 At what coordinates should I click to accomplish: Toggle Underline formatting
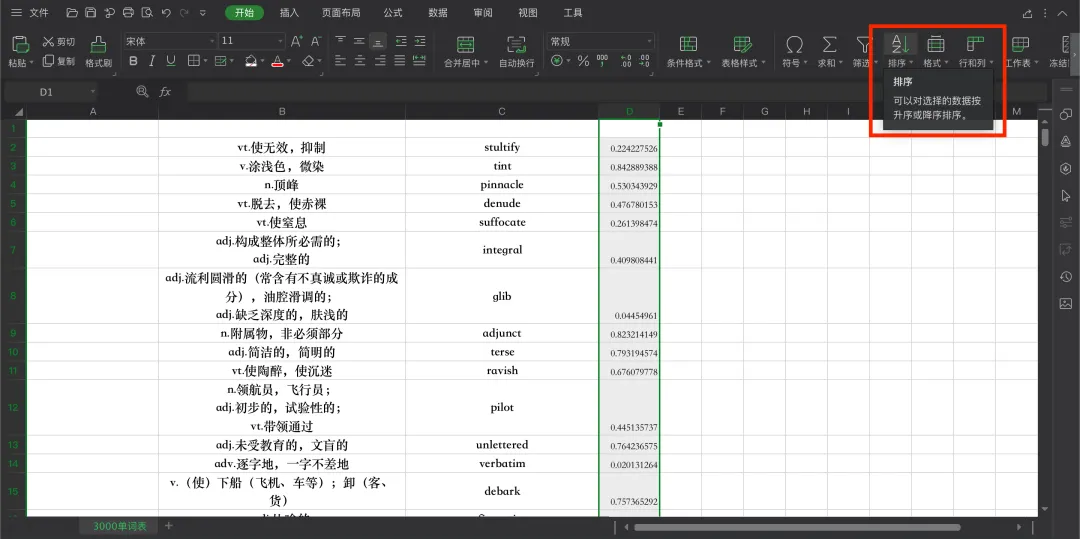[x=171, y=61]
